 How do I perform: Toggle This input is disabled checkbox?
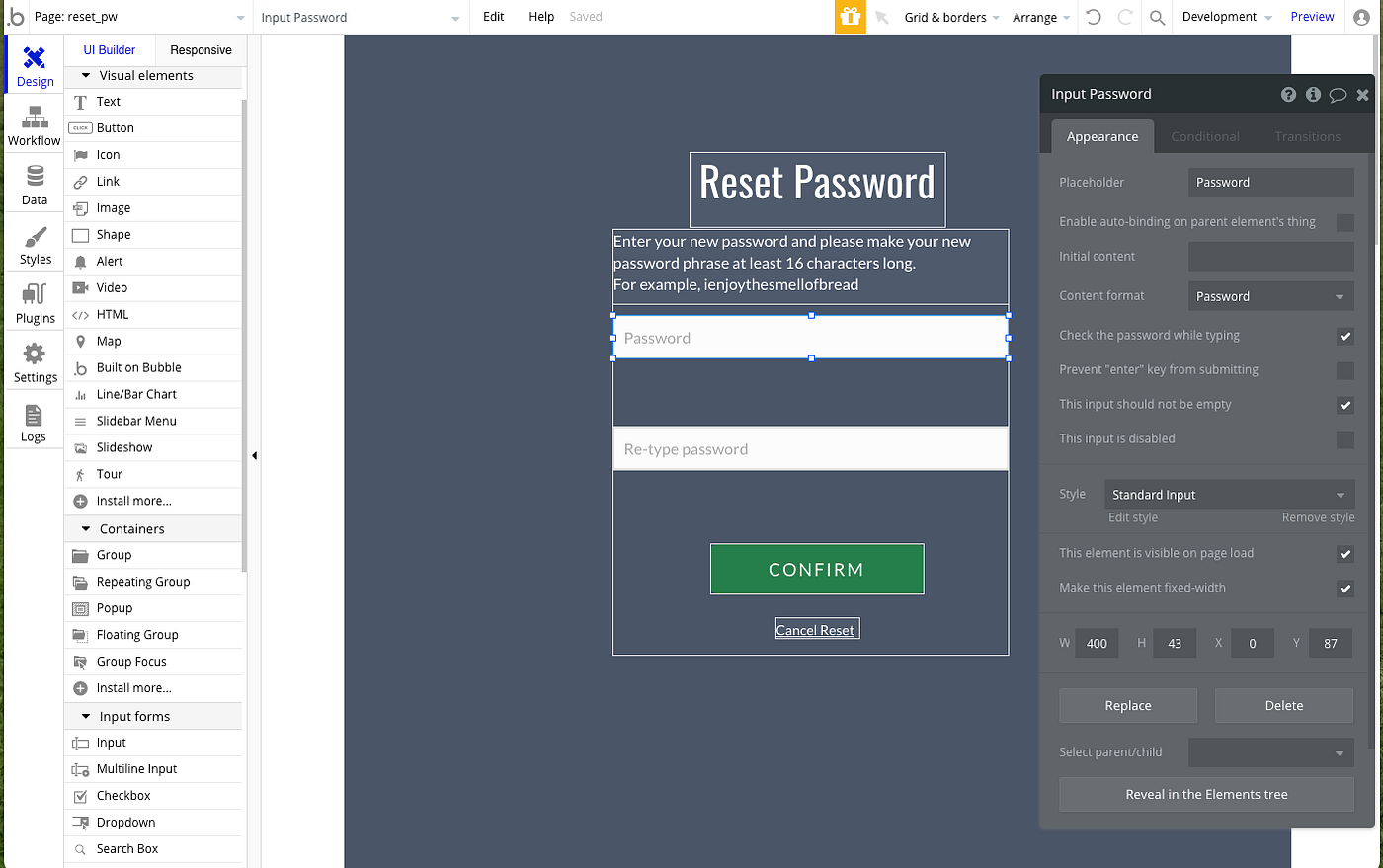[x=1344, y=440]
